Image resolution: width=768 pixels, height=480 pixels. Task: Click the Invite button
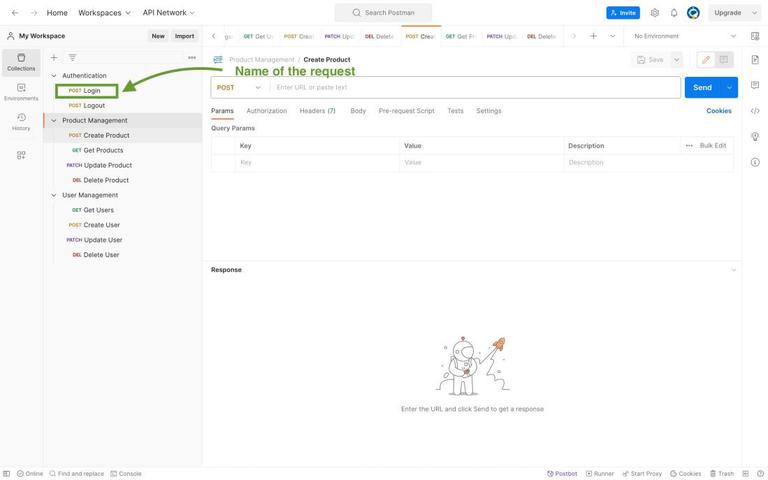coord(623,13)
